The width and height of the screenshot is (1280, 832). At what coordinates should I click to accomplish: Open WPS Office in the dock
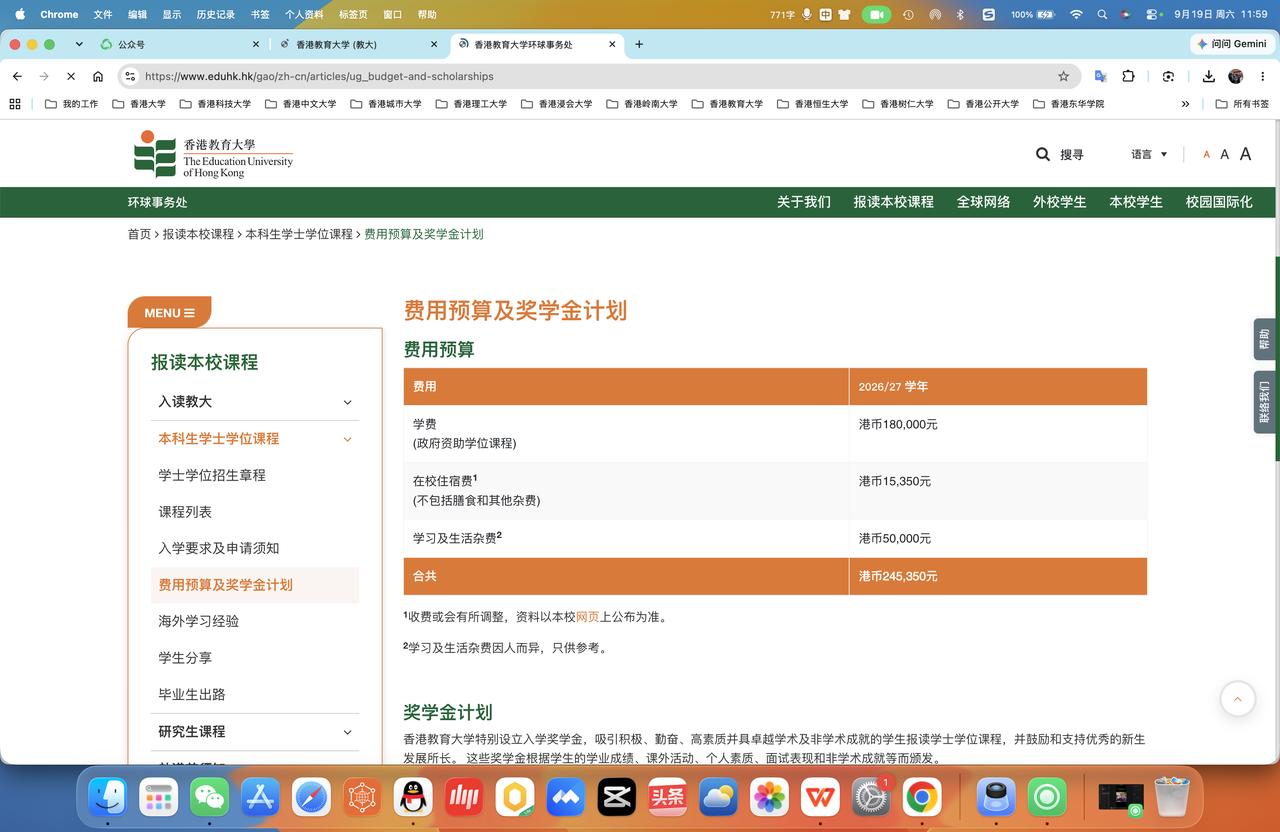(820, 797)
